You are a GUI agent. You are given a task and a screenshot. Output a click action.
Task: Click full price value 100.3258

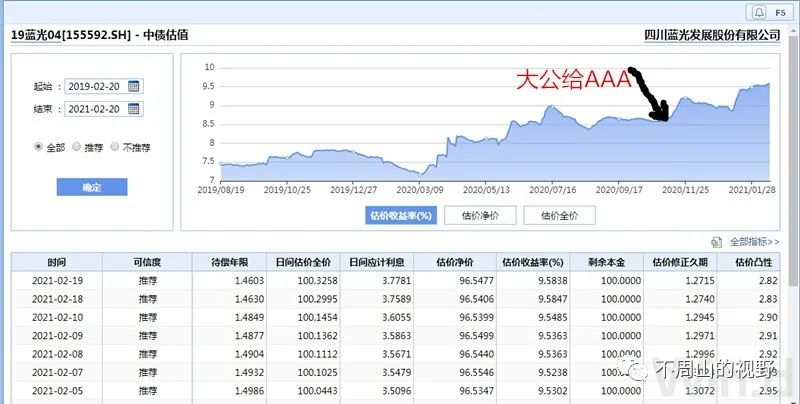(317, 281)
